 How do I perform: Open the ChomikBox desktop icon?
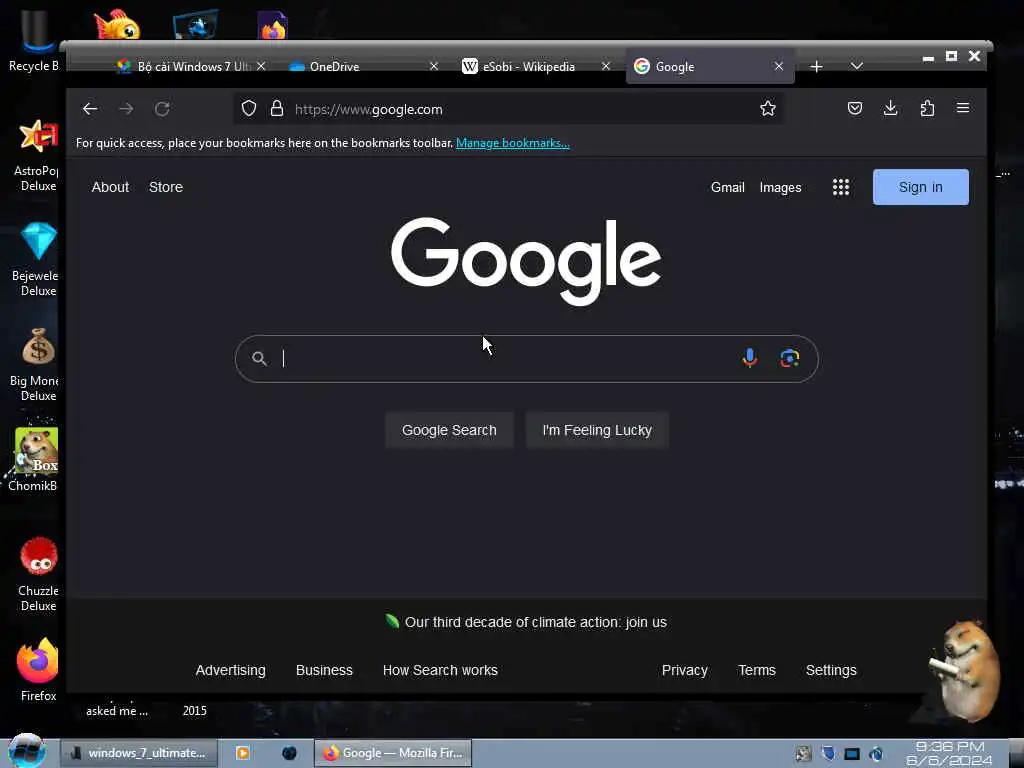click(34, 460)
